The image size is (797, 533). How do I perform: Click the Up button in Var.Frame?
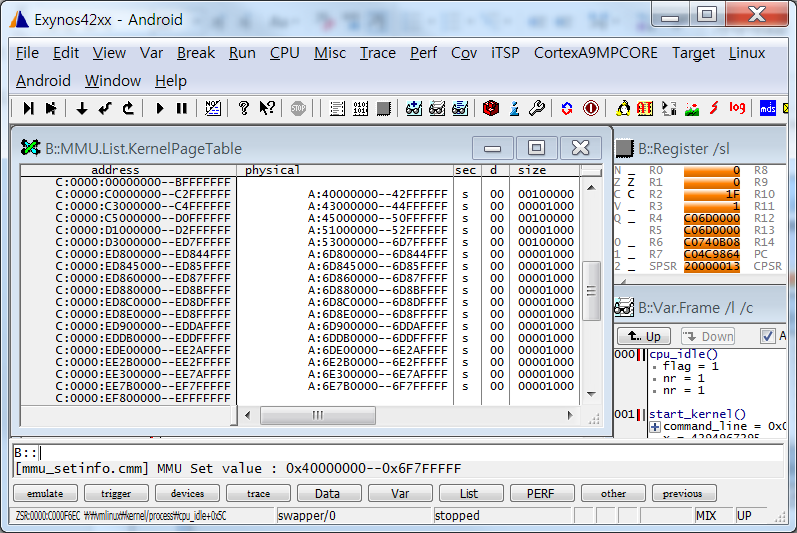click(643, 336)
